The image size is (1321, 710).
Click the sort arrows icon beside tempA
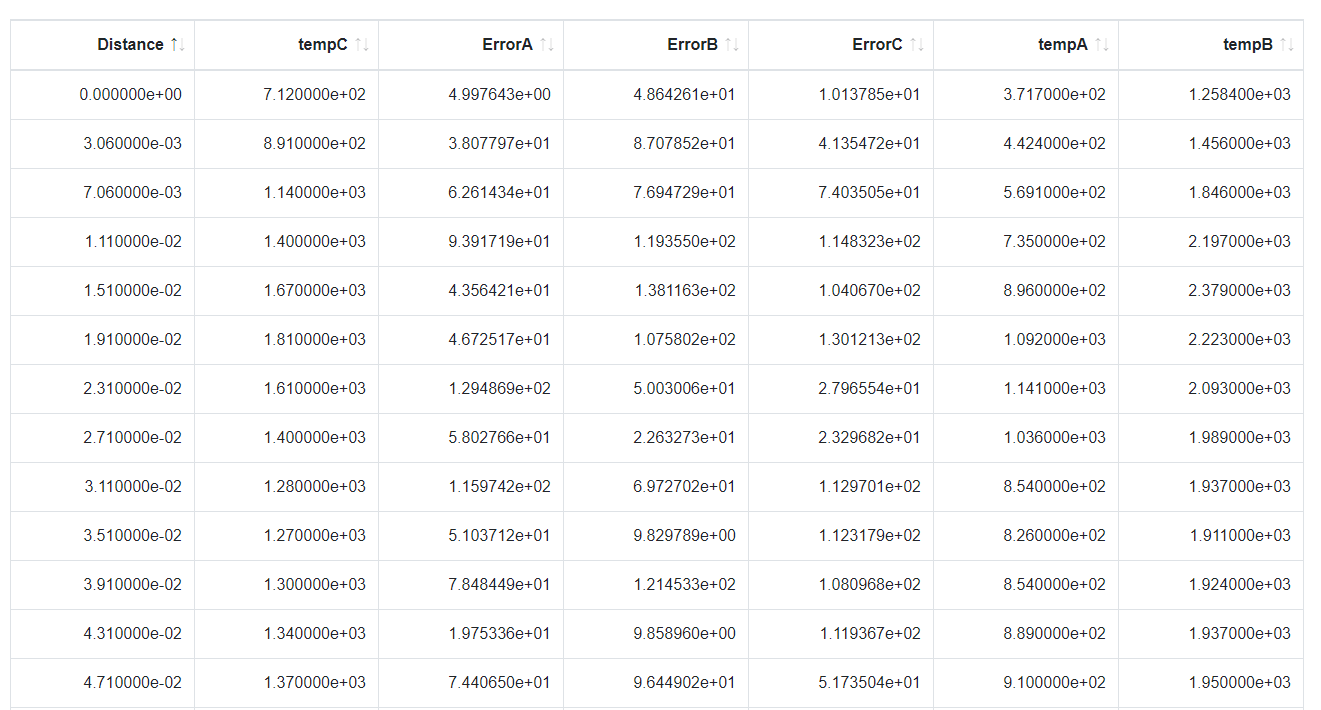1101,45
